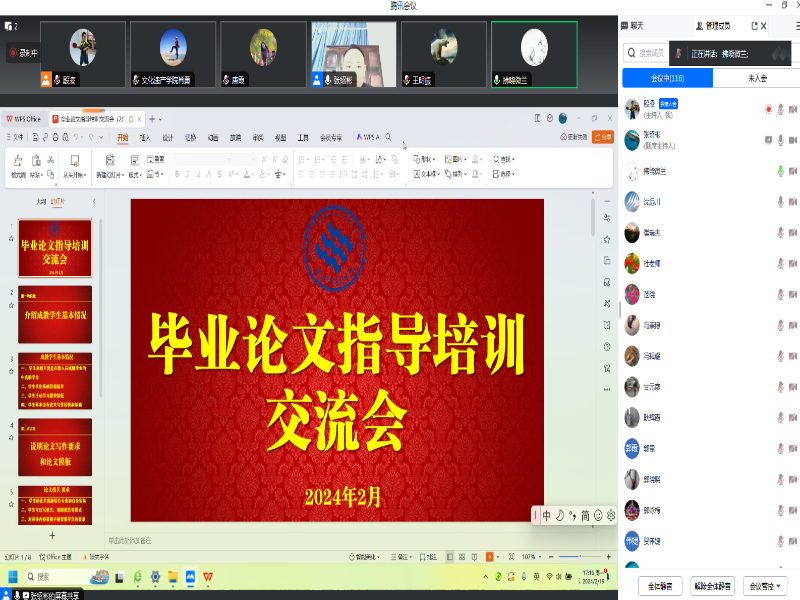Open the 会议管控 meeting control dropdown
Viewport: 800px width, 600px height.
[x=764, y=585]
